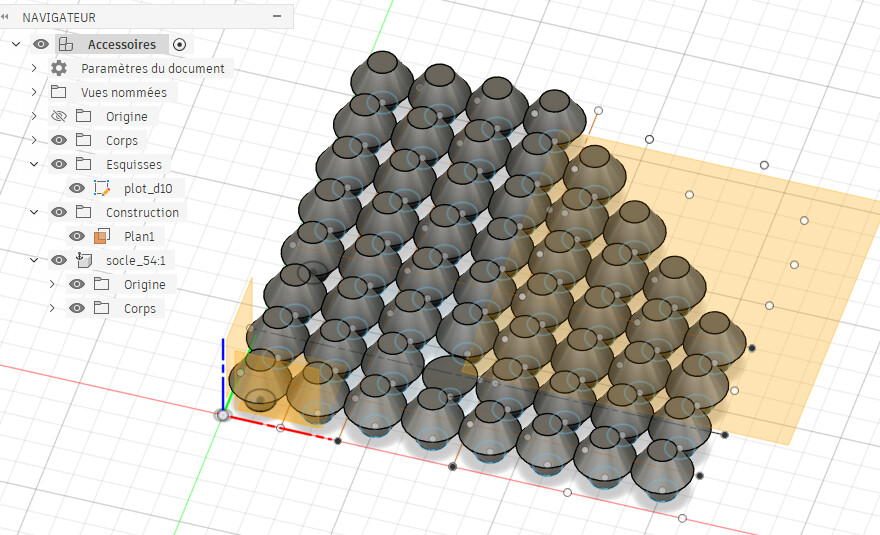
Task: Click the Construction folder icon
Action: click(x=84, y=212)
